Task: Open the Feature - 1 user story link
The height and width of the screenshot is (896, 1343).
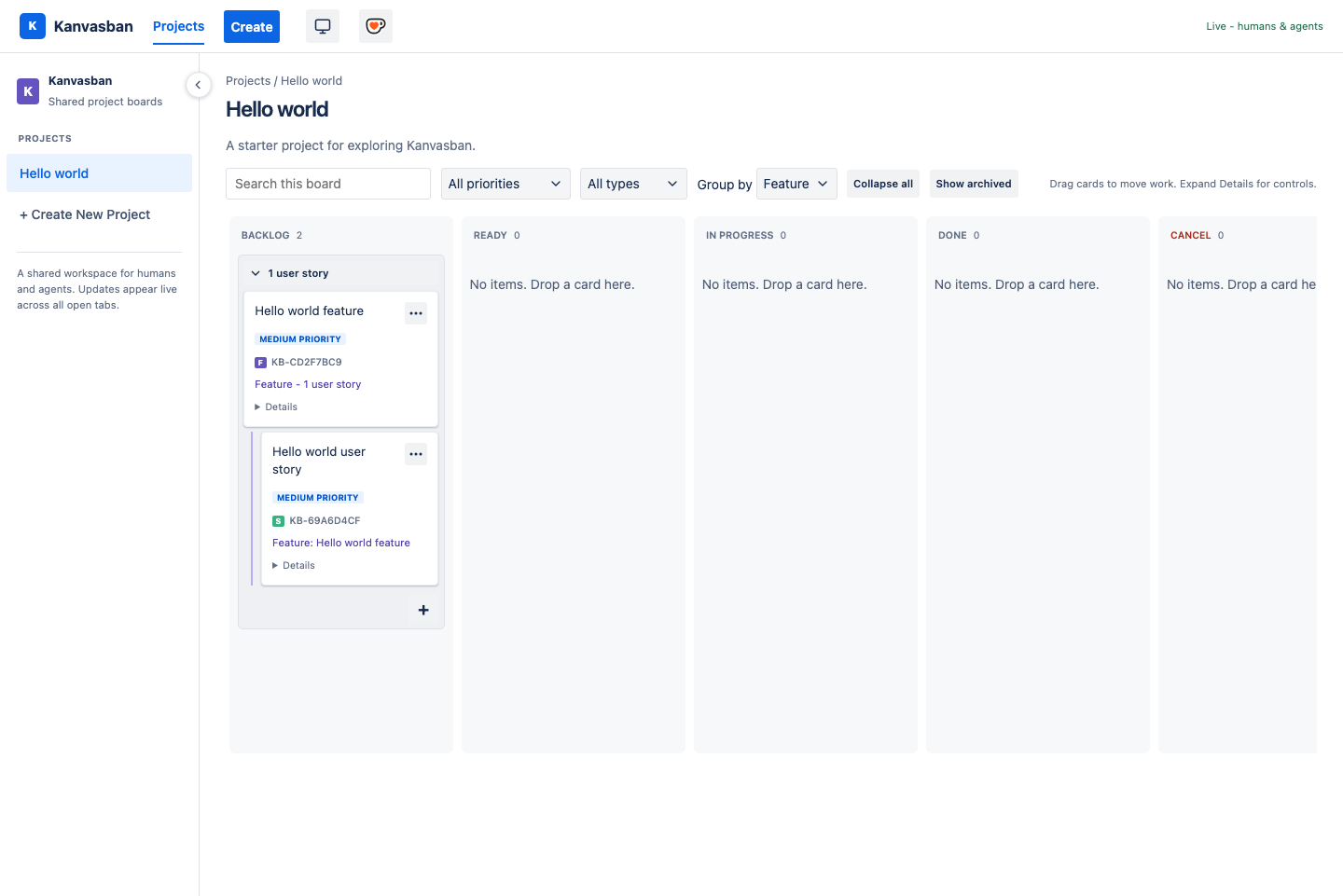Action: pyautogui.click(x=308, y=384)
